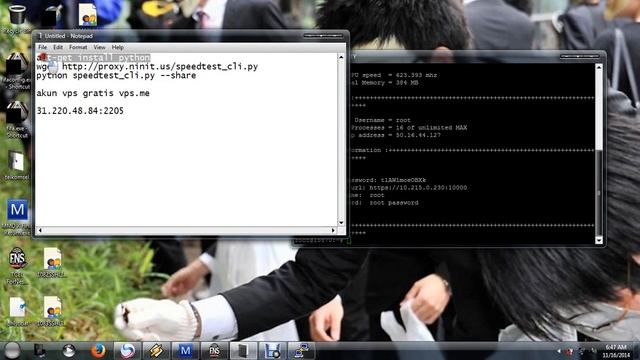
Task: Click the 'apt-get install python' line in Notepad
Action: (x=93, y=58)
